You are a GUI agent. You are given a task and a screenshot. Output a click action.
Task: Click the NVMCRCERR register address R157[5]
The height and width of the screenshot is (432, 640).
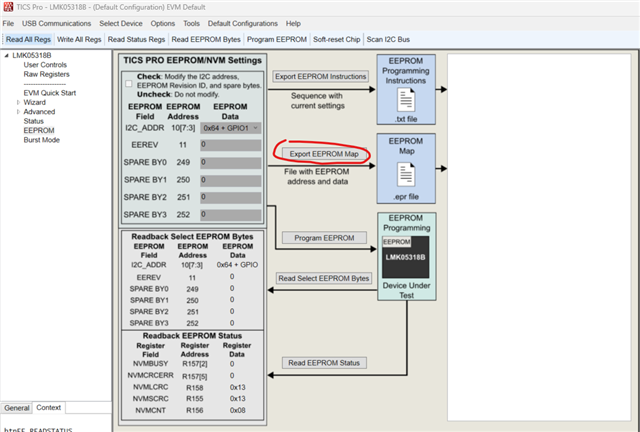194,376
